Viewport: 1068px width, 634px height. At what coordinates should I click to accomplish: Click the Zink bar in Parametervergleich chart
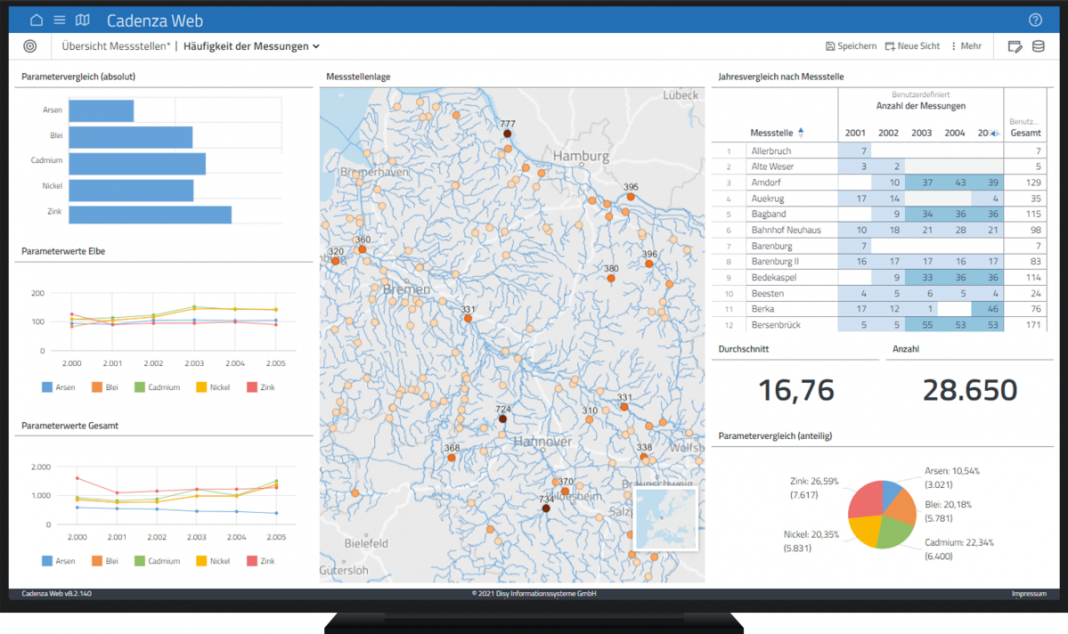point(150,215)
